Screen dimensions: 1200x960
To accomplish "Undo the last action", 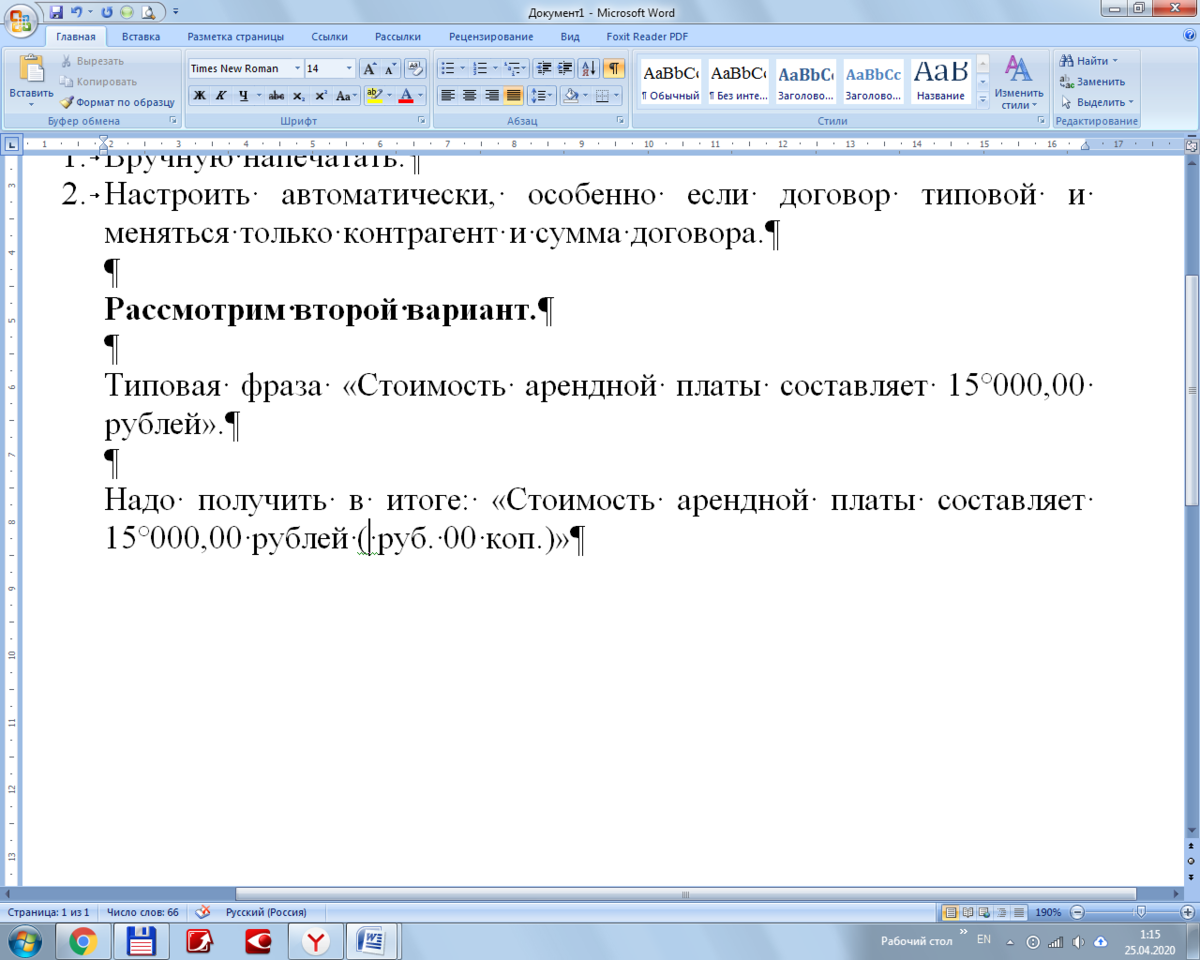I will (77, 13).
